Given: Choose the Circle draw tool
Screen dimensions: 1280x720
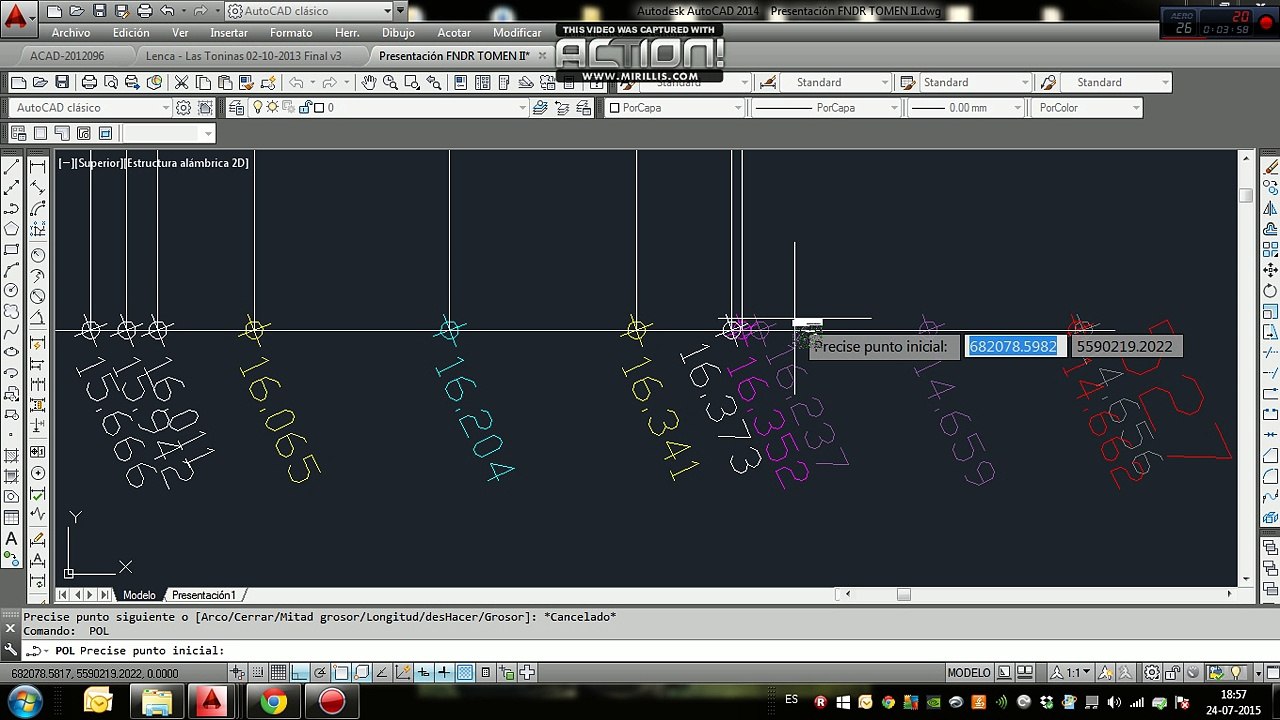Looking at the screenshot, I should pyautogui.click(x=12, y=291).
